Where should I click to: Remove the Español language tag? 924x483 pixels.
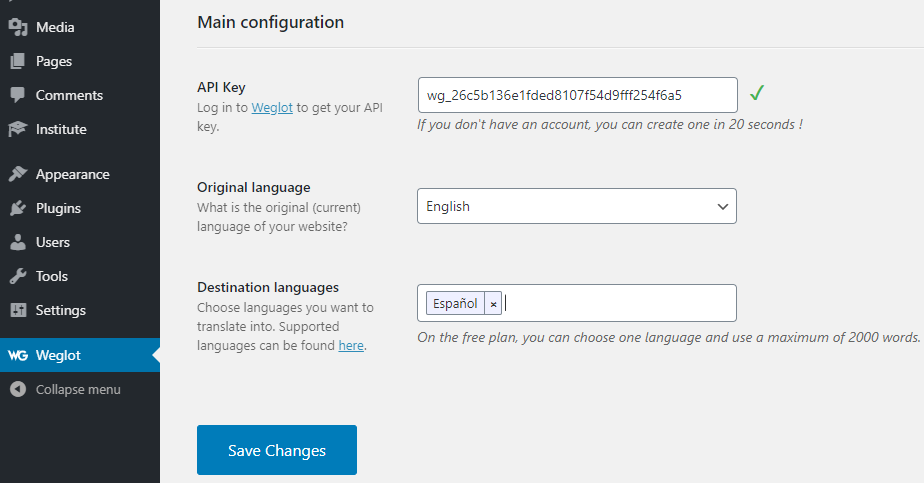pos(493,304)
